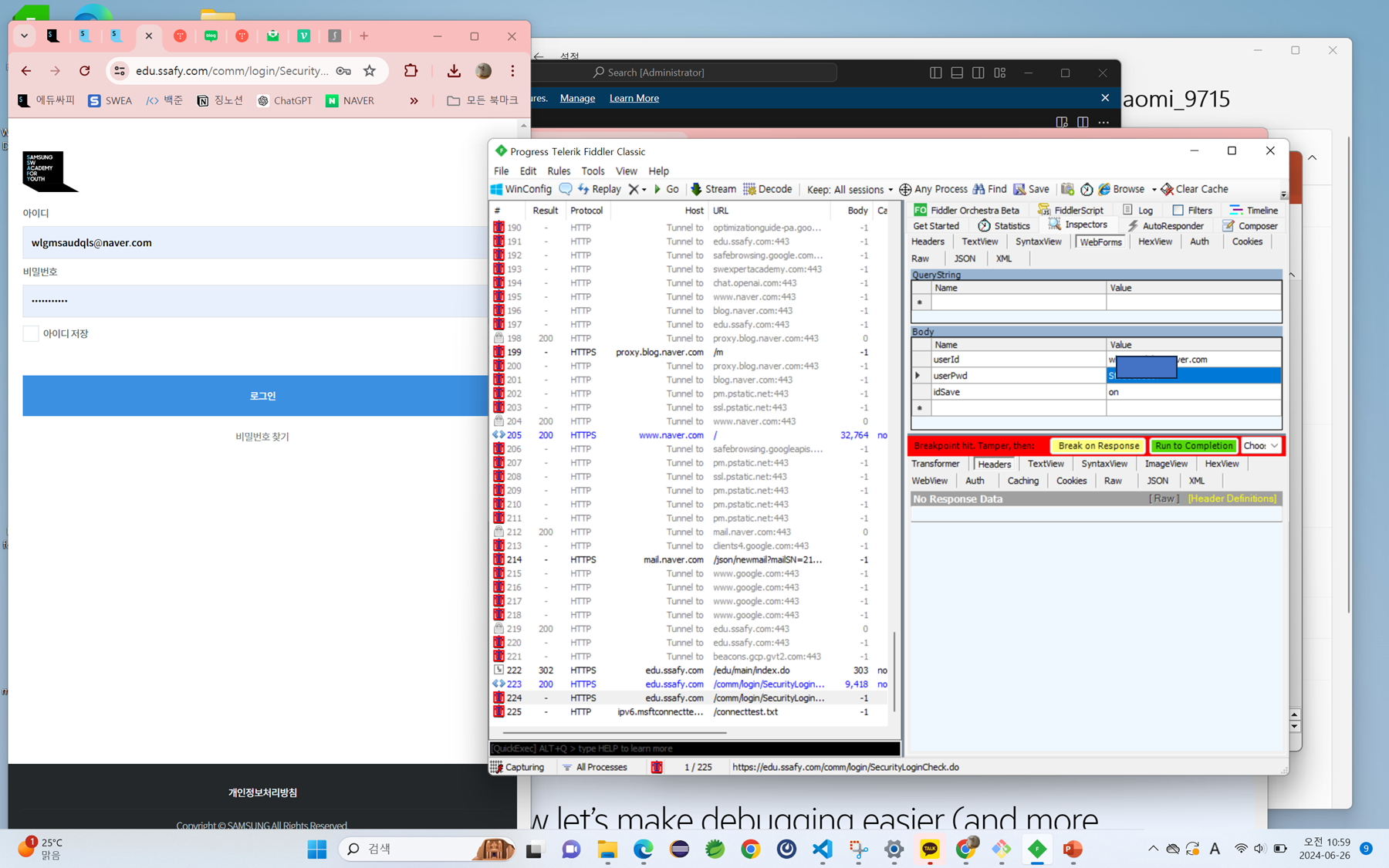
Task: Open Visual Studio Code from taskbar
Action: click(823, 849)
